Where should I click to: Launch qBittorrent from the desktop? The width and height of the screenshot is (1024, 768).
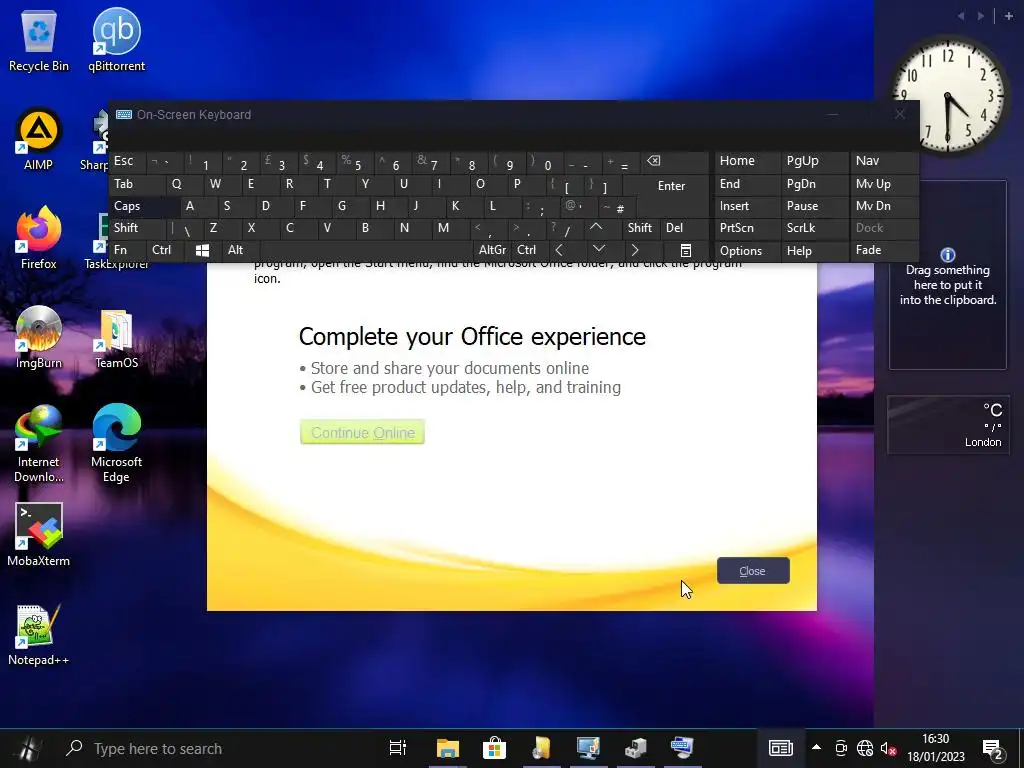click(116, 40)
